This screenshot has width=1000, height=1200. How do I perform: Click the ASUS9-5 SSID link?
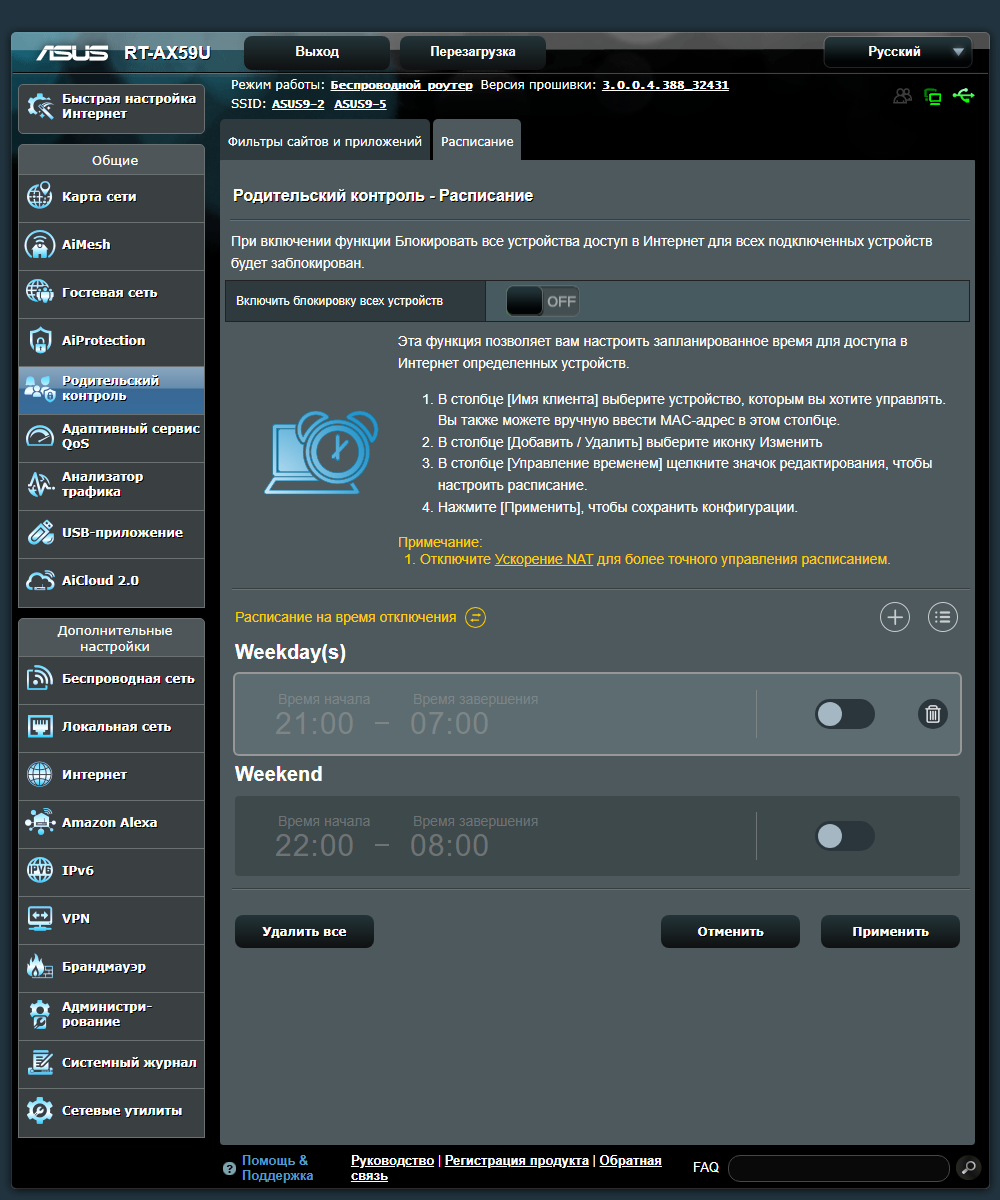360,104
